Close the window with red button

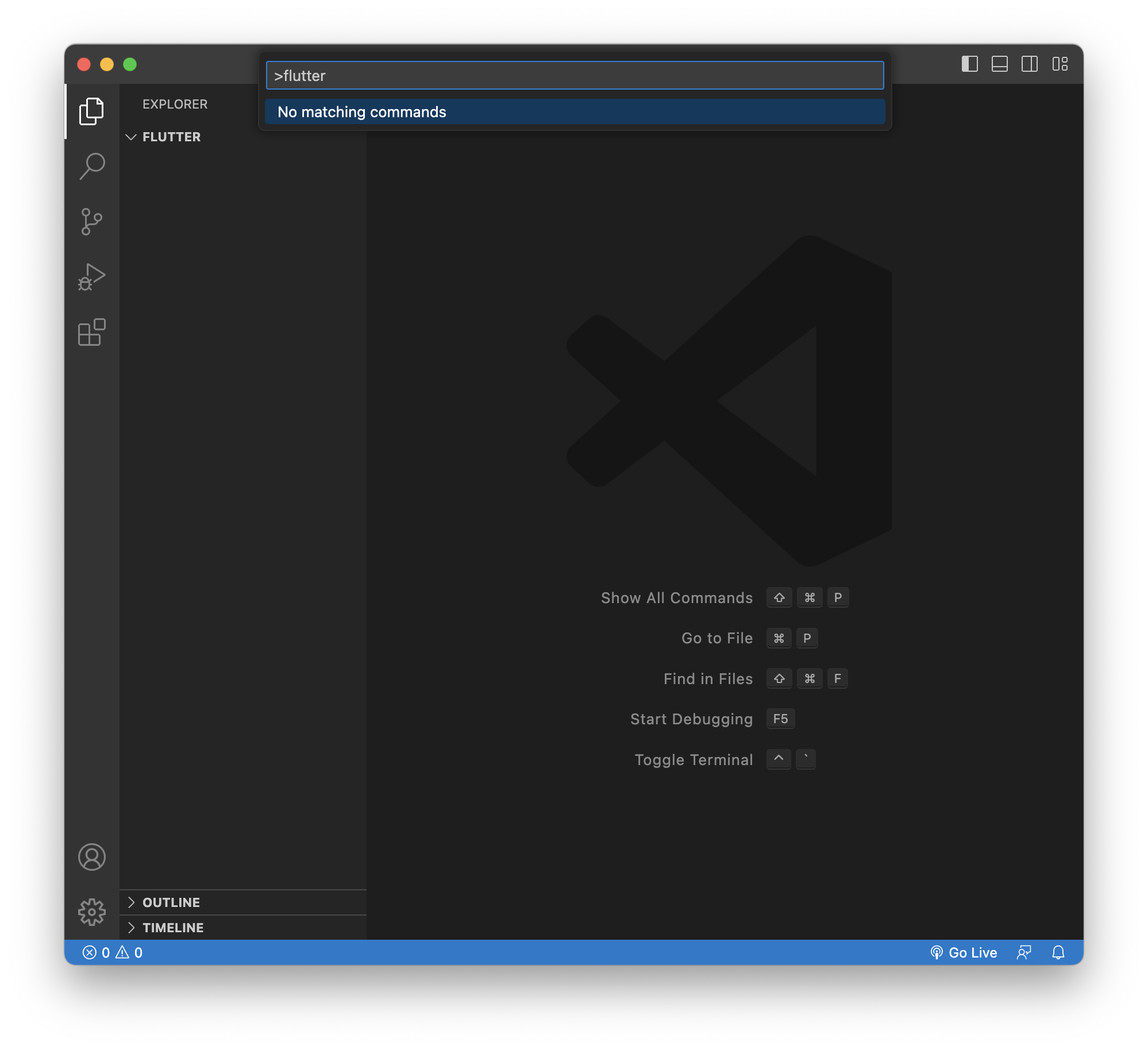click(84, 64)
